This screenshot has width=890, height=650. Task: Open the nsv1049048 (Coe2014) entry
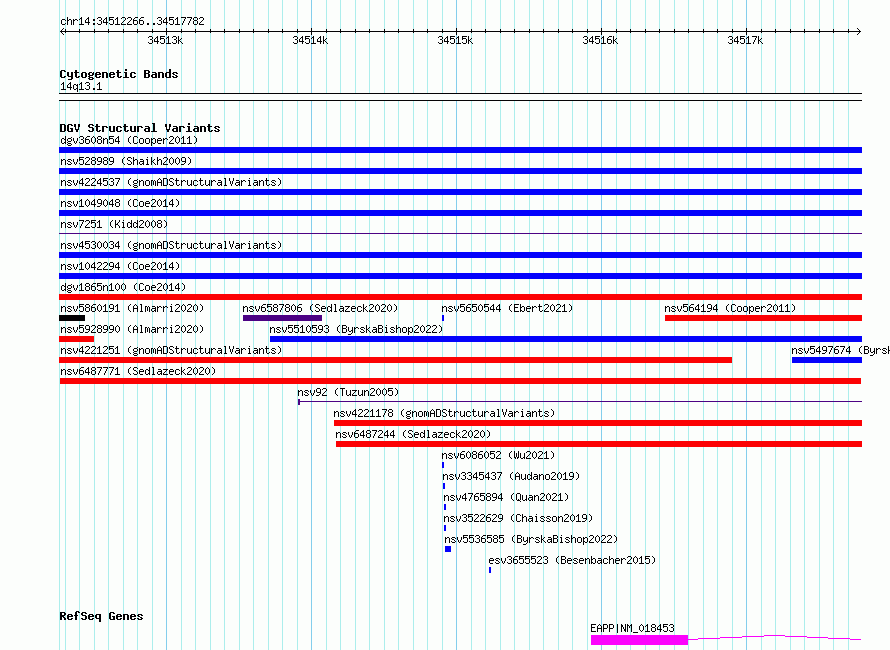(x=120, y=203)
